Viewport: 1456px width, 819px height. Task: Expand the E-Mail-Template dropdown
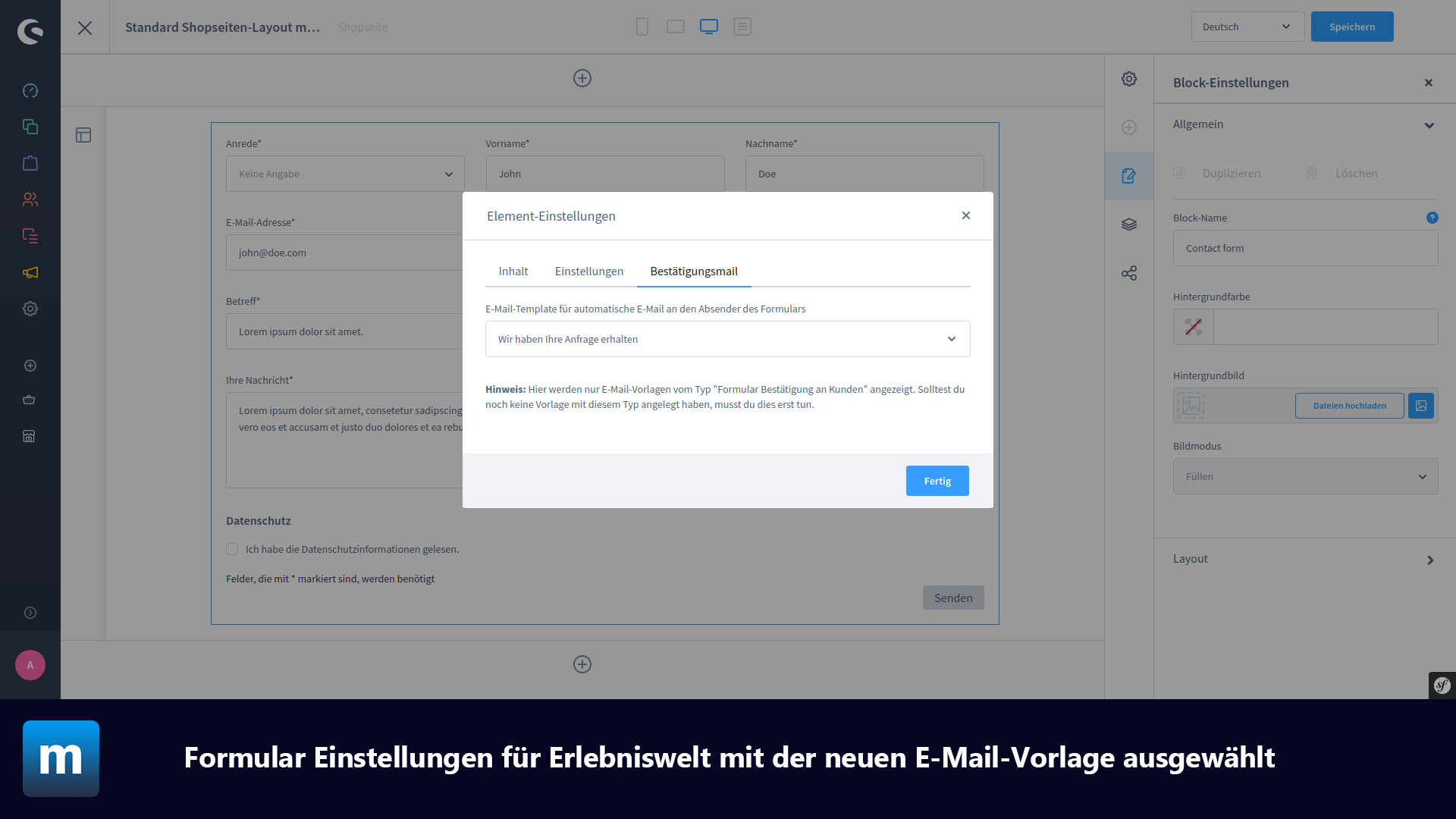(x=951, y=338)
